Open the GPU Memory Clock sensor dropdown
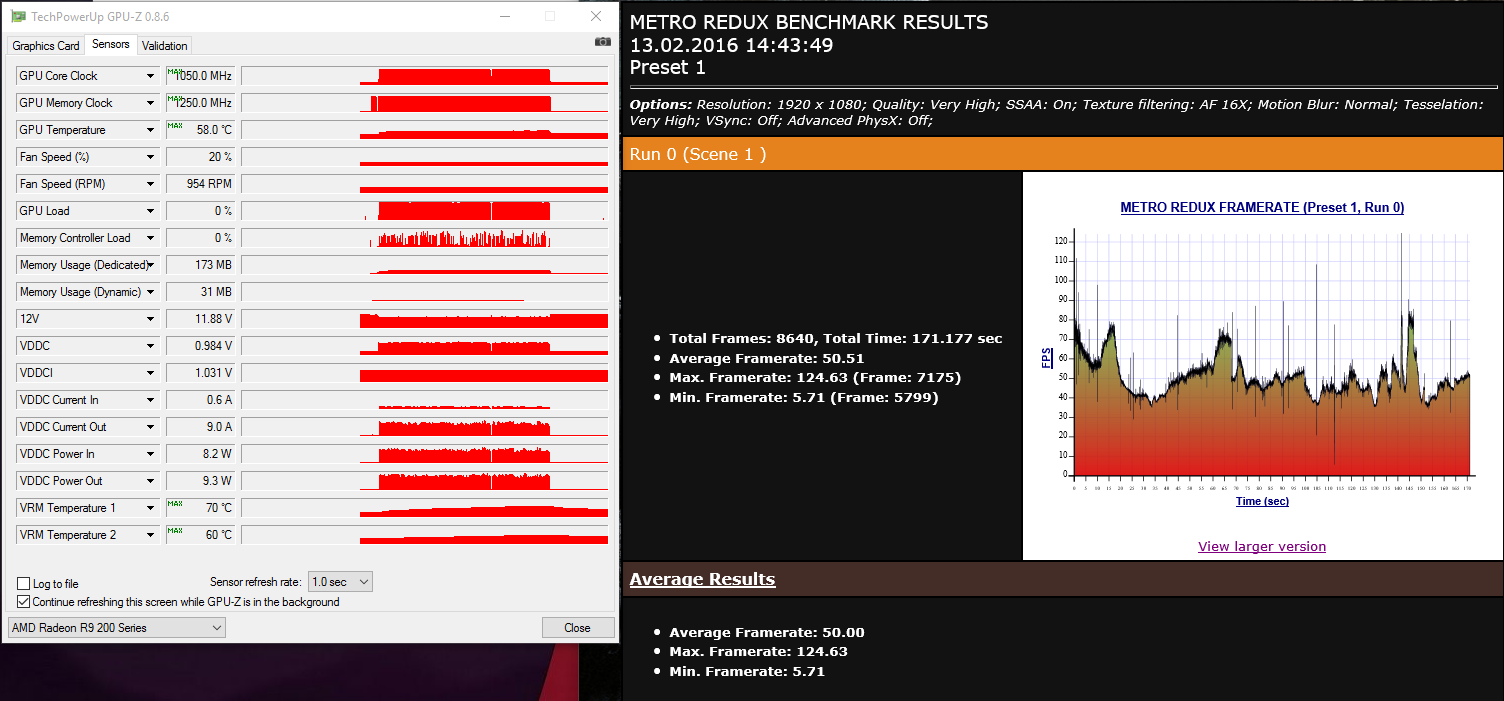1504x701 pixels. click(151, 103)
